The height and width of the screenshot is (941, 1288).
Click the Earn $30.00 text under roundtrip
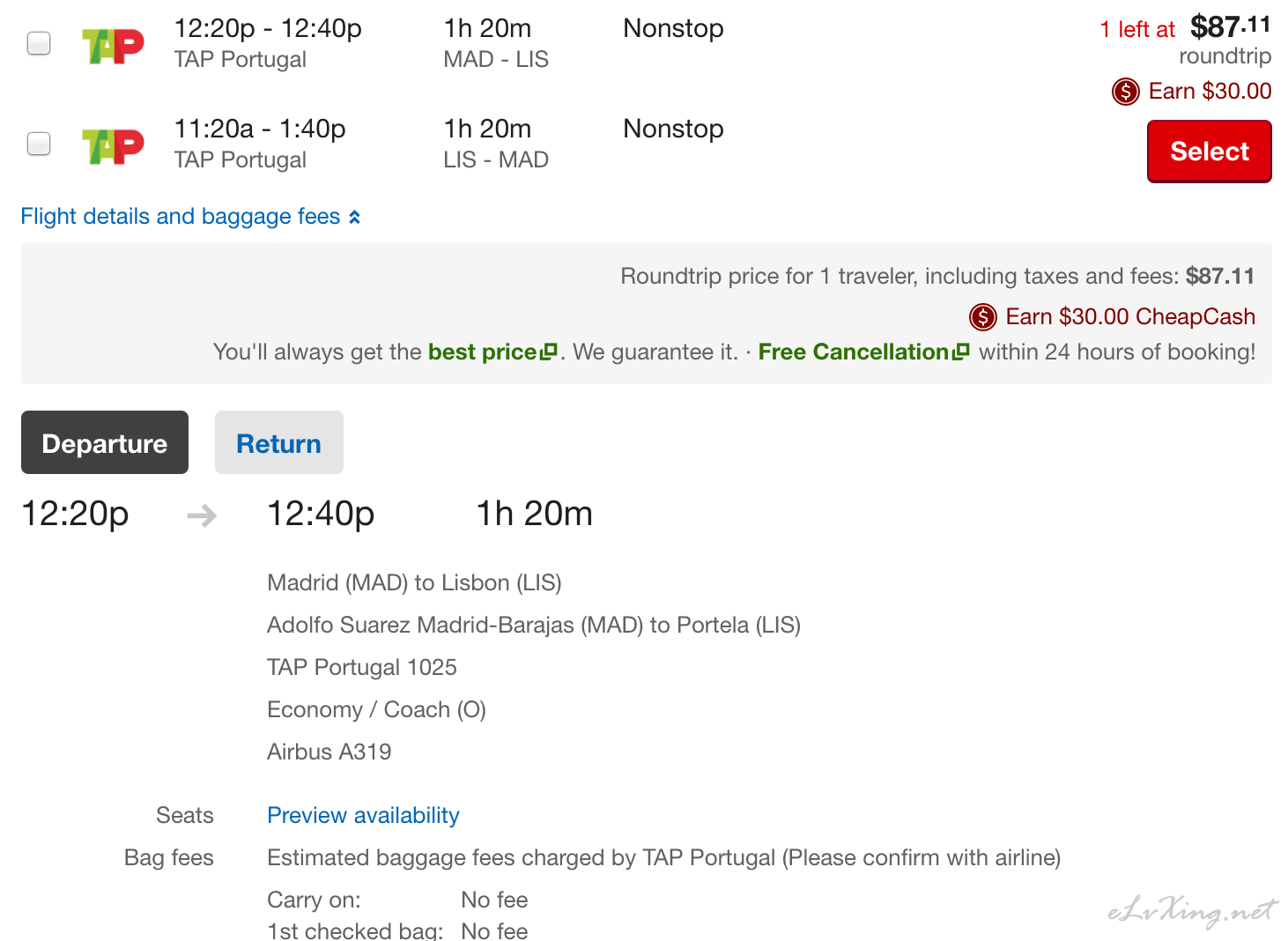[x=1210, y=92]
